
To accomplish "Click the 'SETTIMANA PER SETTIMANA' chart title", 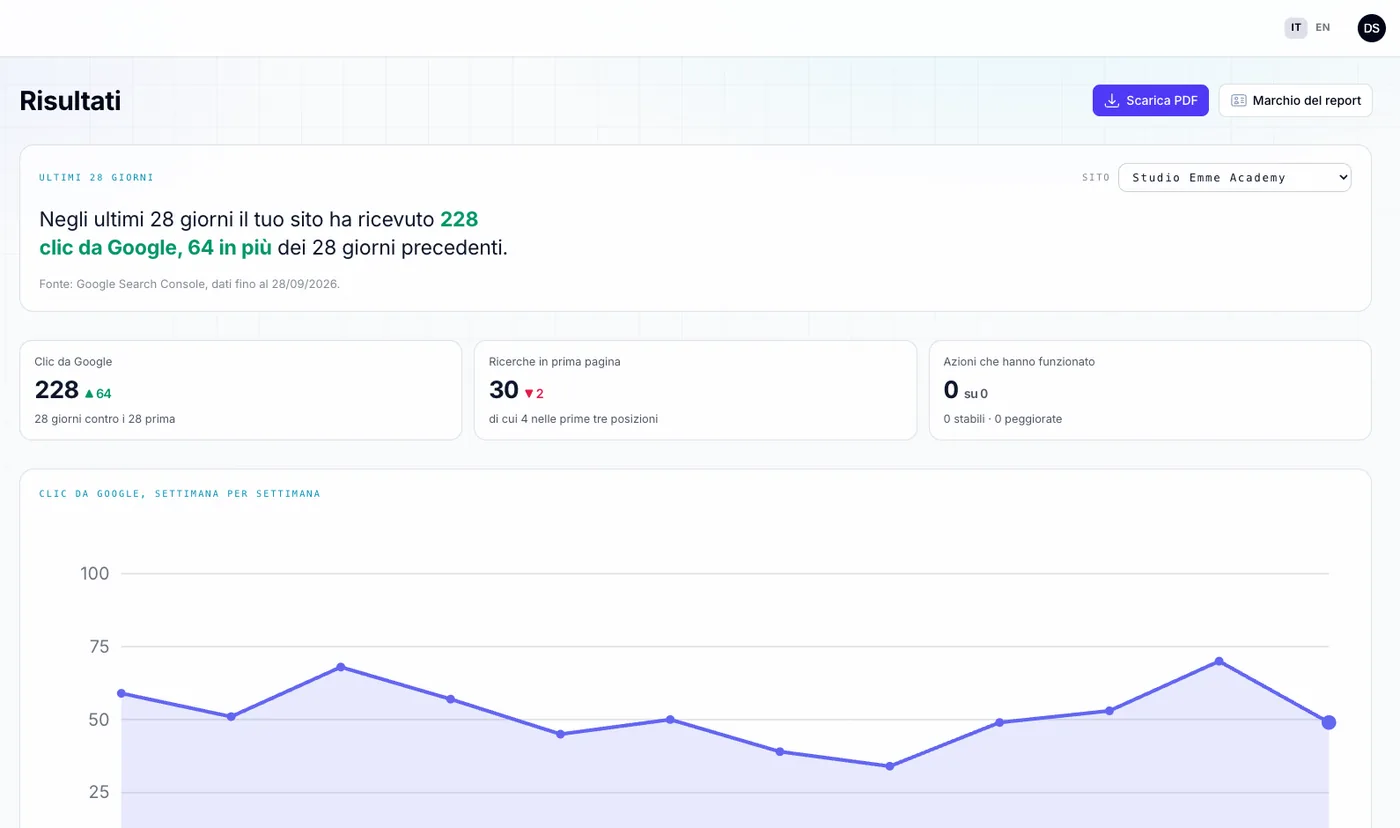I will click(x=180, y=494).
